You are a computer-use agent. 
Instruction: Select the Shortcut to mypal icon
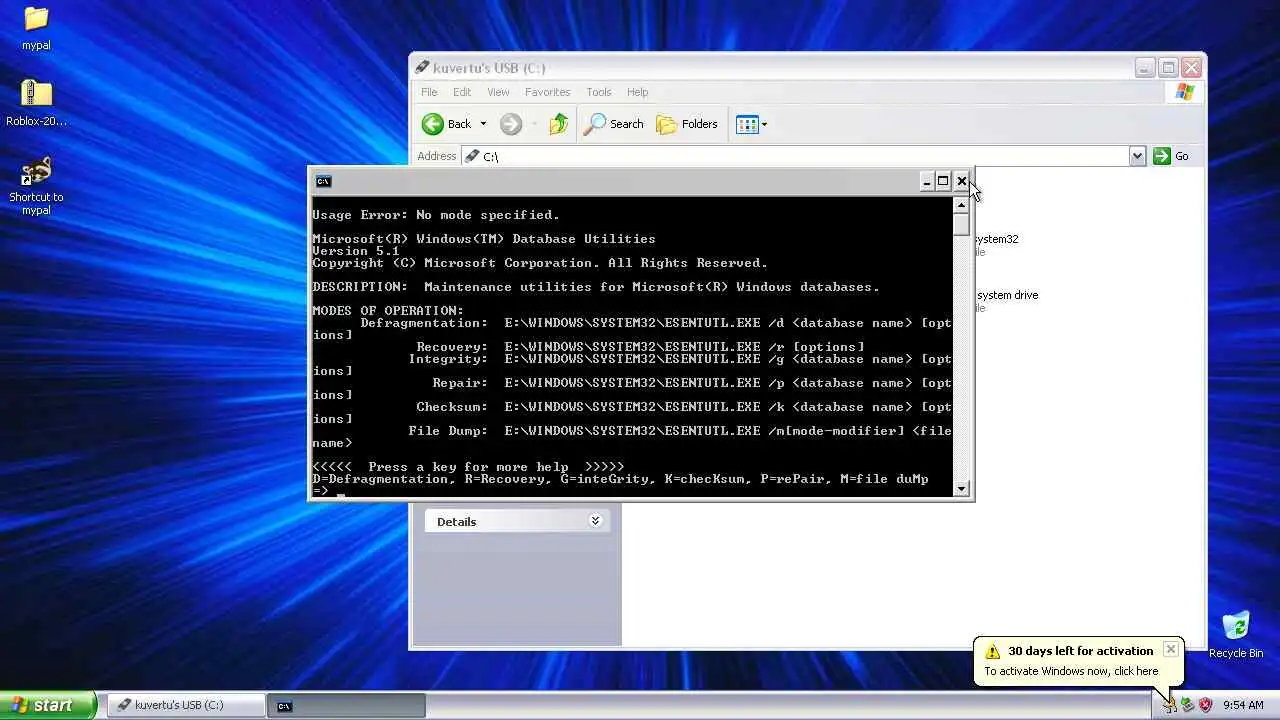[x=36, y=186]
